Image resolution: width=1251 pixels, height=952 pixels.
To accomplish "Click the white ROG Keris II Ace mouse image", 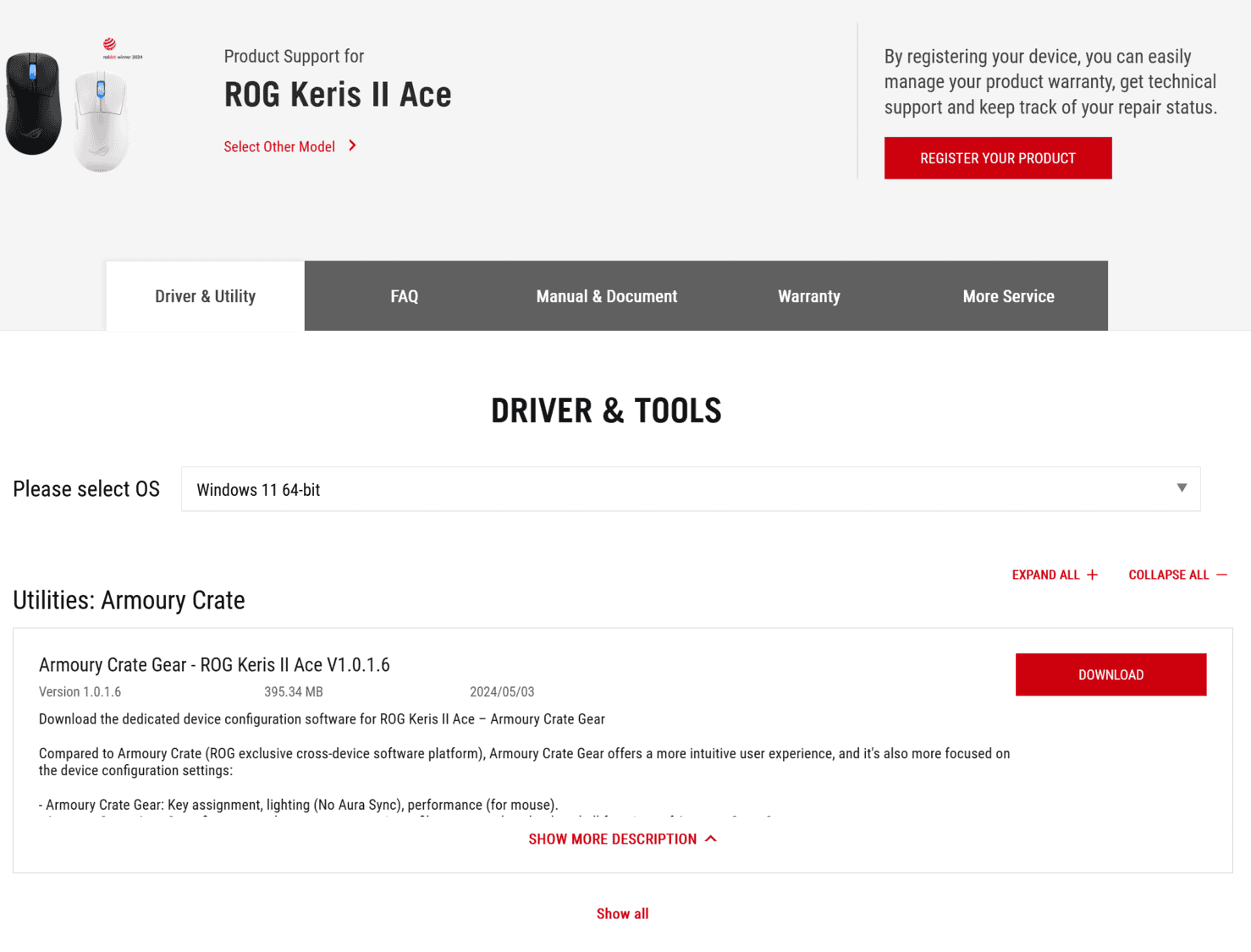I will [x=101, y=121].
